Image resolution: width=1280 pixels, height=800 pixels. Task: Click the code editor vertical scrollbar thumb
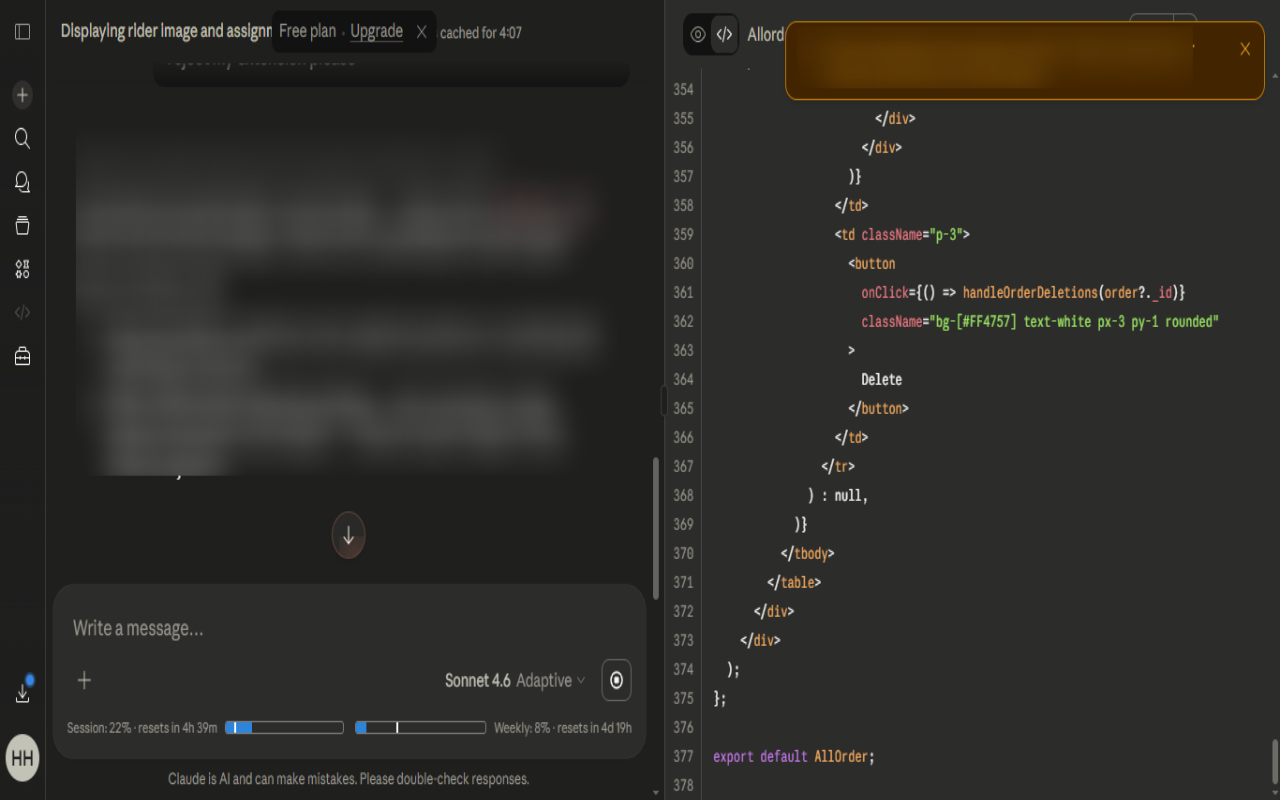pyautogui.click(x=1274, y=764)
